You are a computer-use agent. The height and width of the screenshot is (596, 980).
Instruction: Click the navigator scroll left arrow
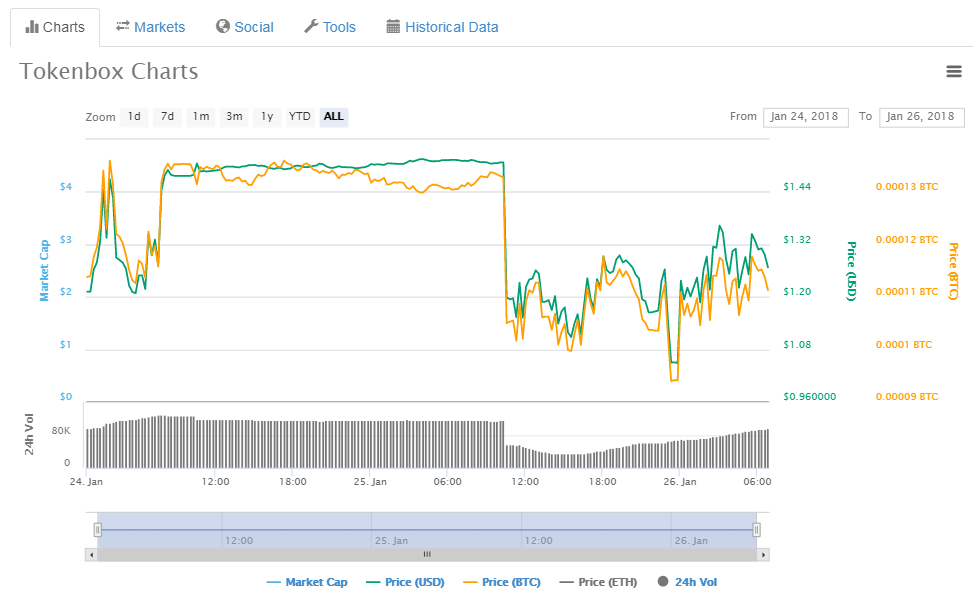[x=91, y=555]
